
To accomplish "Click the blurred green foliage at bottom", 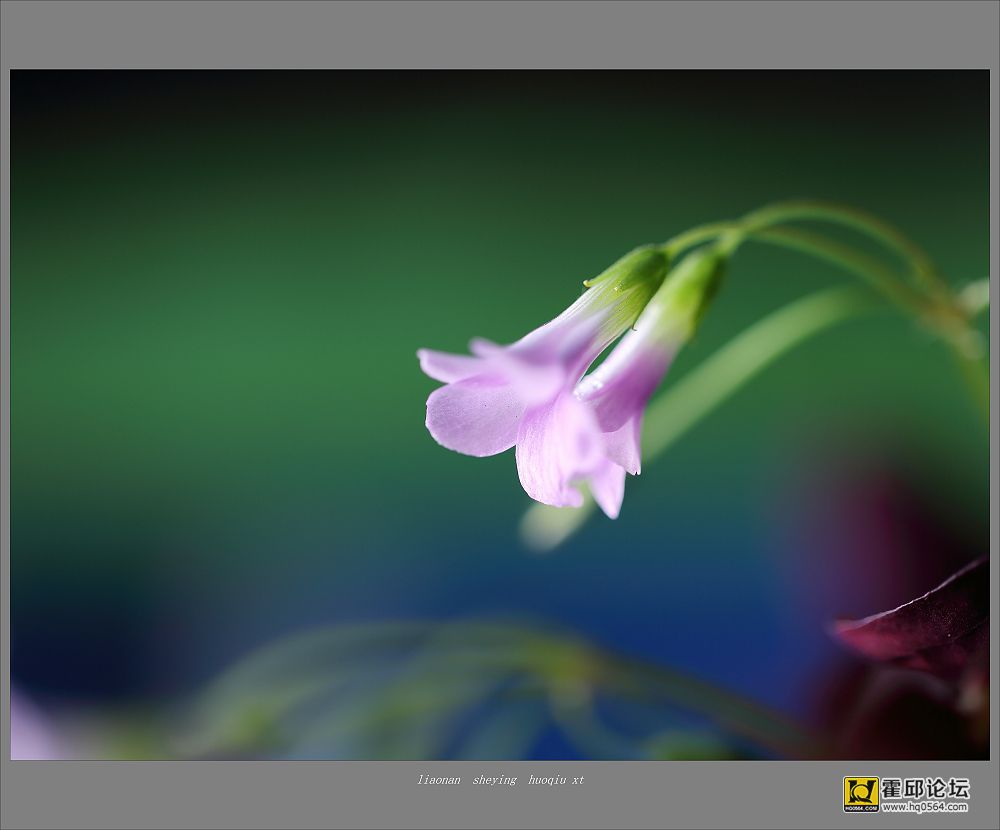I will (446, 689).
